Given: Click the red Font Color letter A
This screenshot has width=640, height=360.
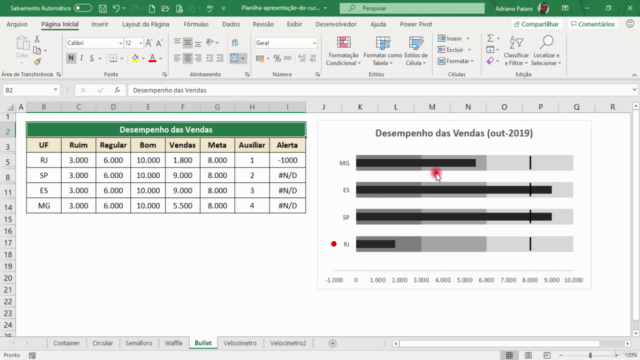Looking at the screenshot, I should 152,58.
